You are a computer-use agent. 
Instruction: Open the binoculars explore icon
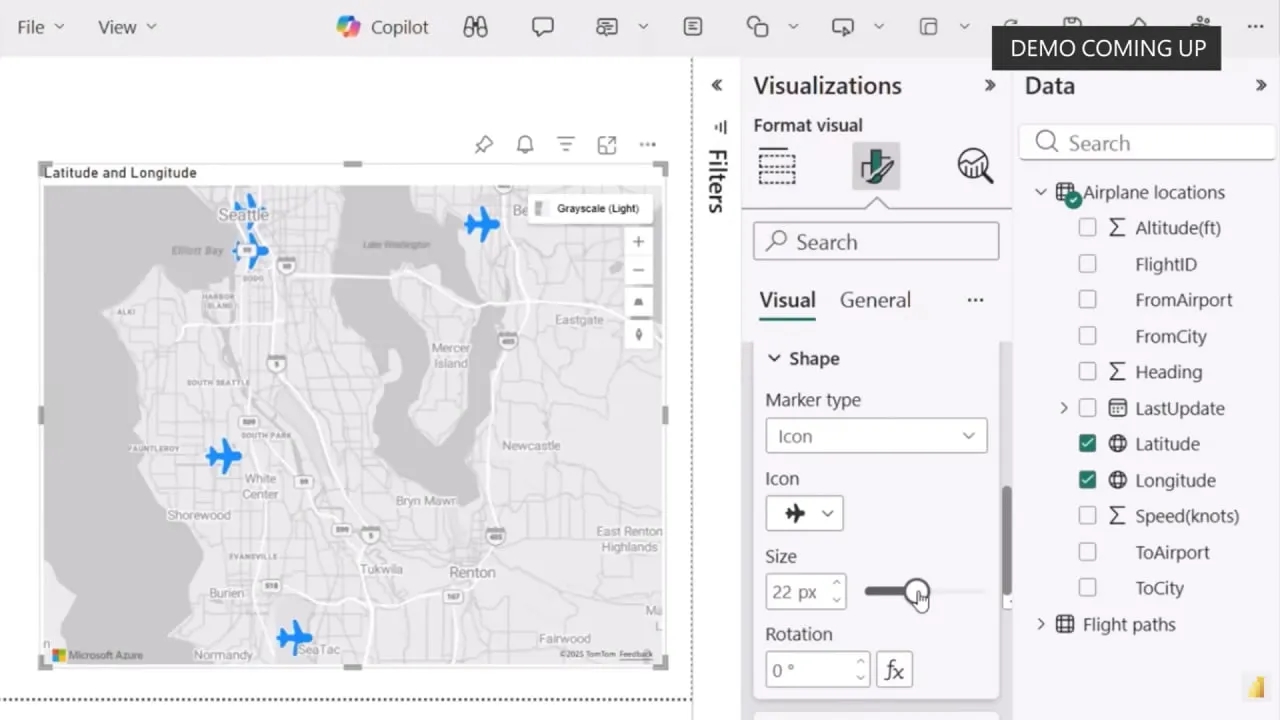tap(475, 27)
